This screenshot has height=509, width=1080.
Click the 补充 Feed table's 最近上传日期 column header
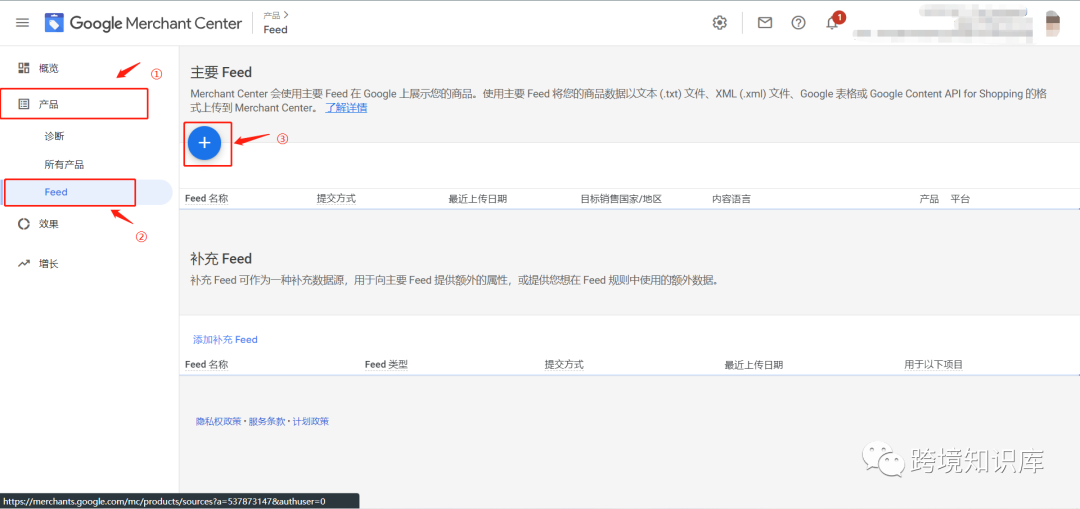click(754, 364)
